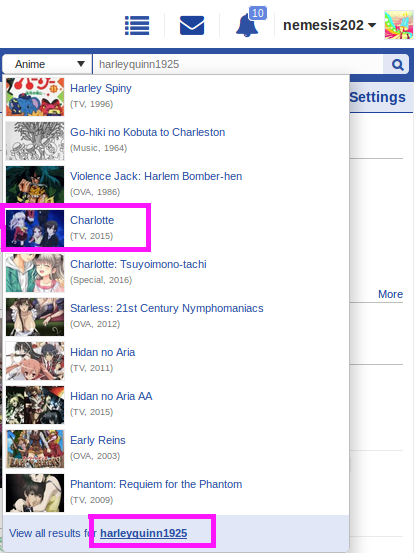Open the Harley Spiny result
The height and width of the screenshot is (553, 416).
(176, 97)
